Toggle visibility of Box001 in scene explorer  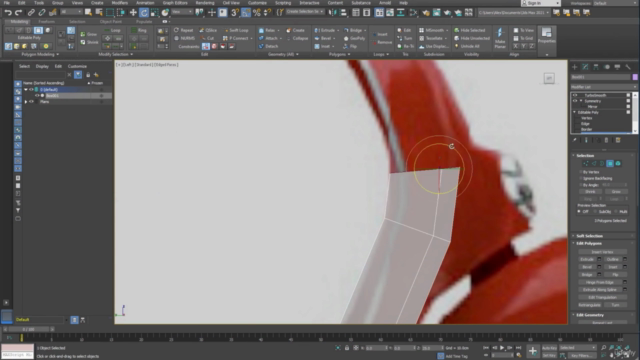(x=37, y=96)
